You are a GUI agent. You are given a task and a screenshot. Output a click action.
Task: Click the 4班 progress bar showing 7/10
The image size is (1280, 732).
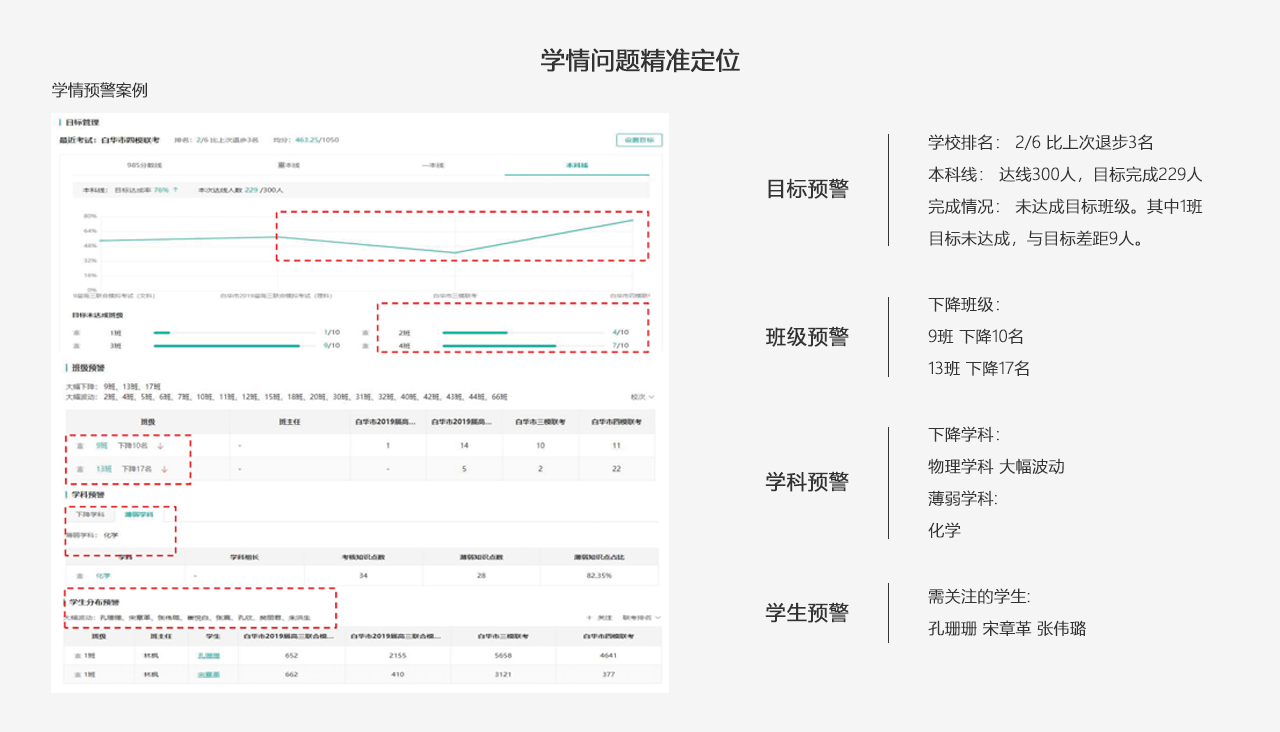(x=500, y=346)
